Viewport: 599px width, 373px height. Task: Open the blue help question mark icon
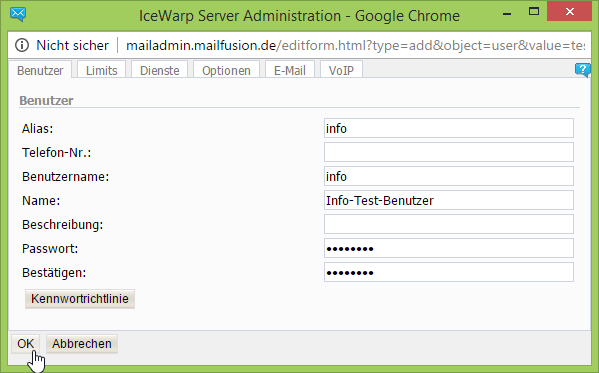[583, 70]
